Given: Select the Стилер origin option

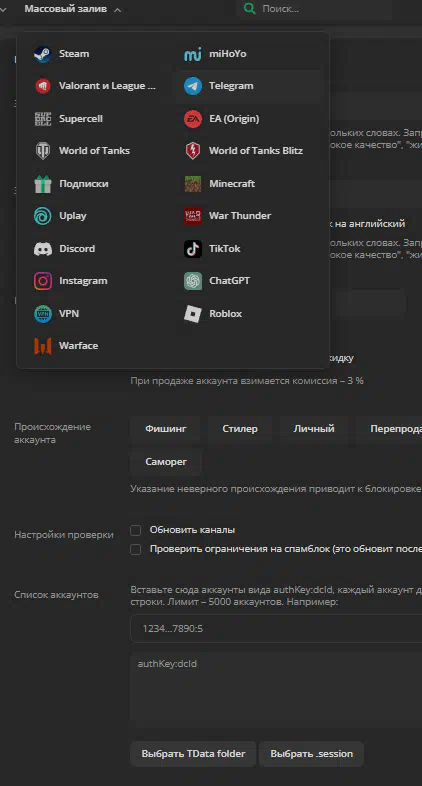Looking at the screenshot, I should [240, 429].
